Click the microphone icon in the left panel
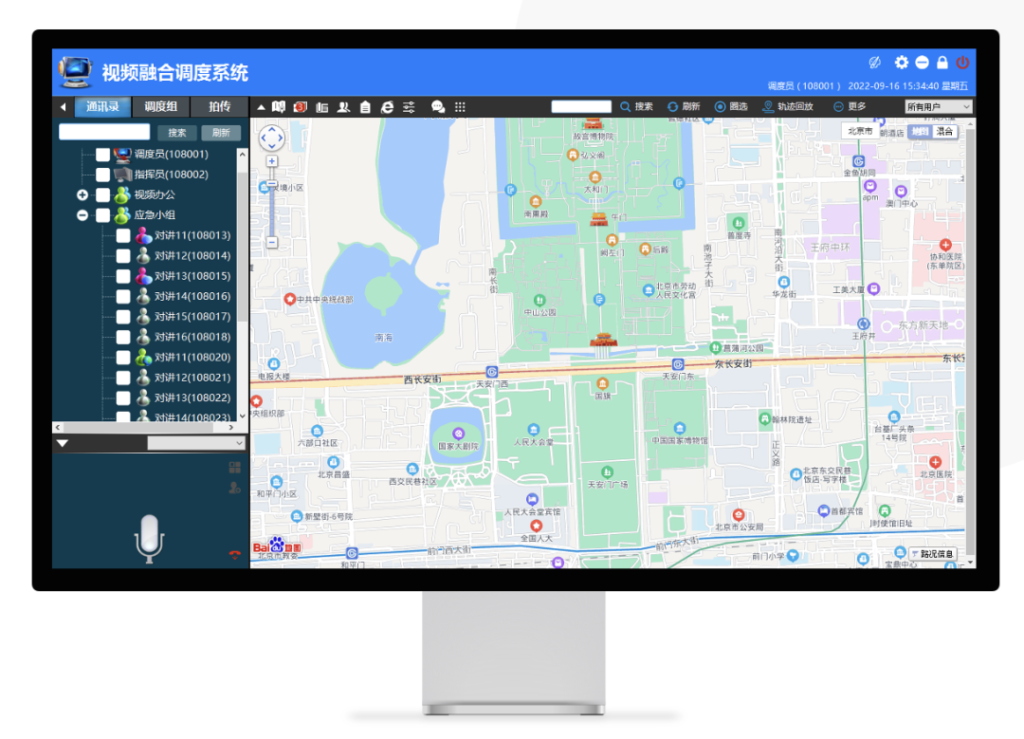The width and height of the screenshot is (1024, 739). (148, 537)
